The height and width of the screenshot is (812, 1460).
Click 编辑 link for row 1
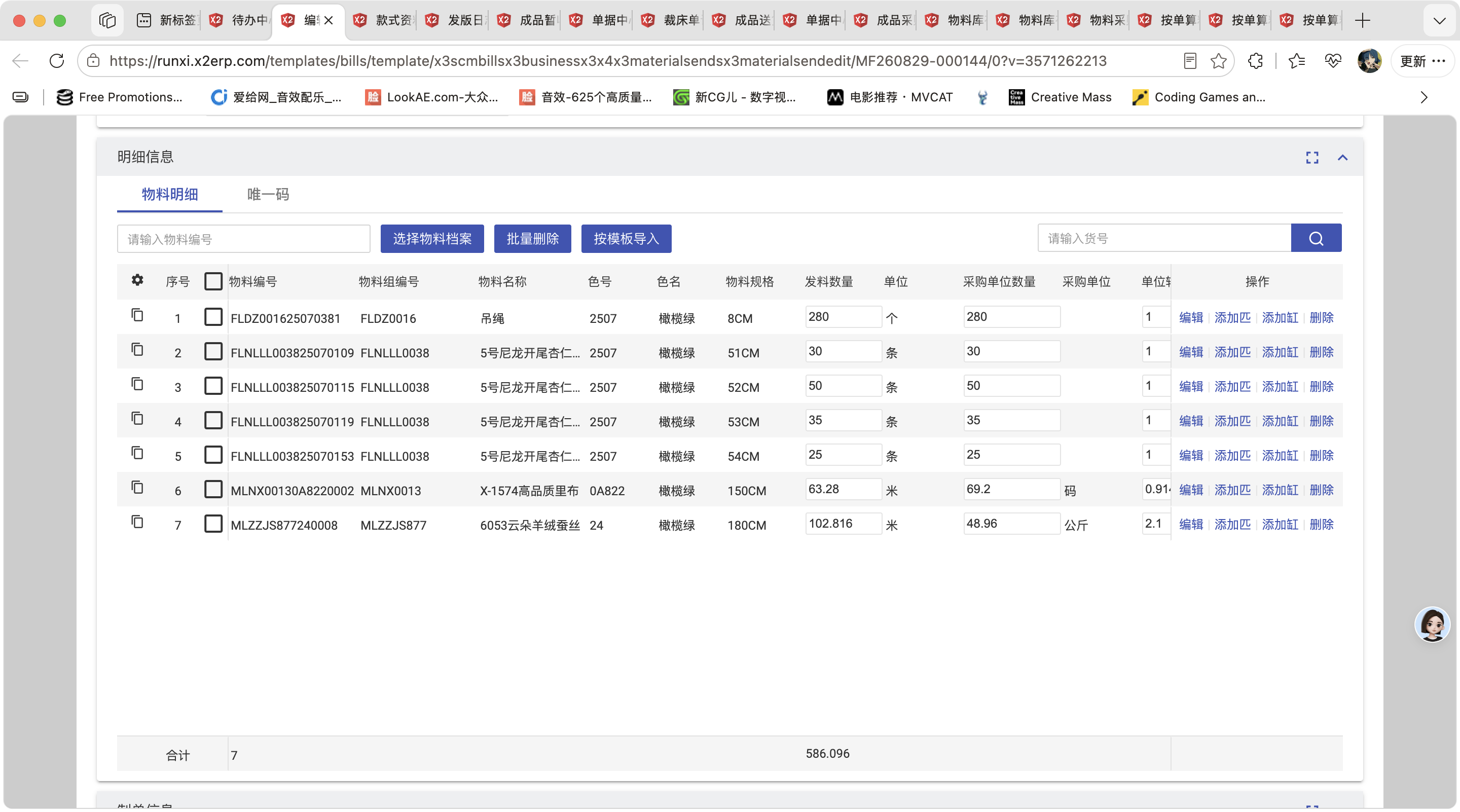pyautogui.click(x=1191, y=317)
